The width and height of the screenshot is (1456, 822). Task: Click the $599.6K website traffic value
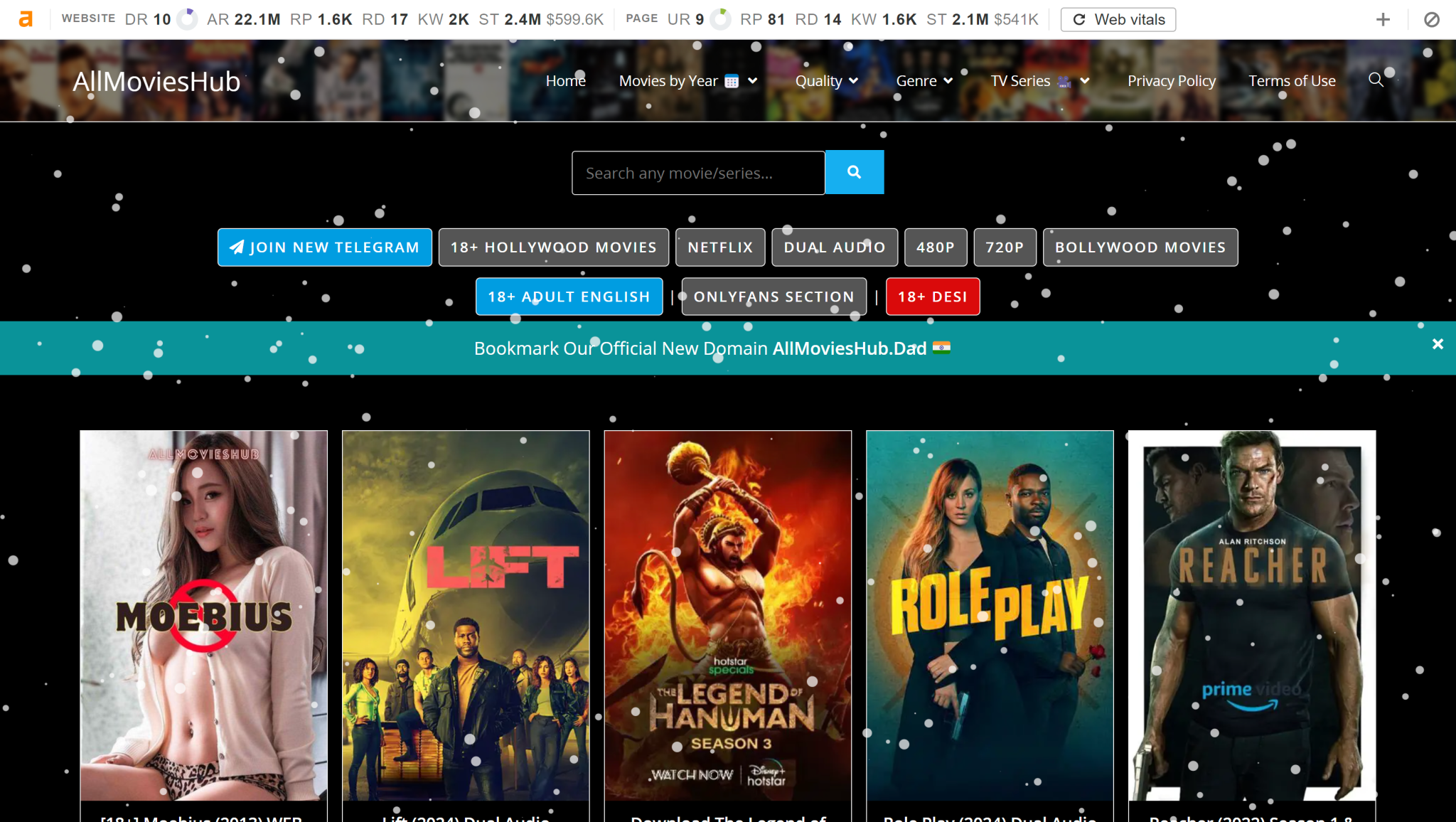[574, 19]
